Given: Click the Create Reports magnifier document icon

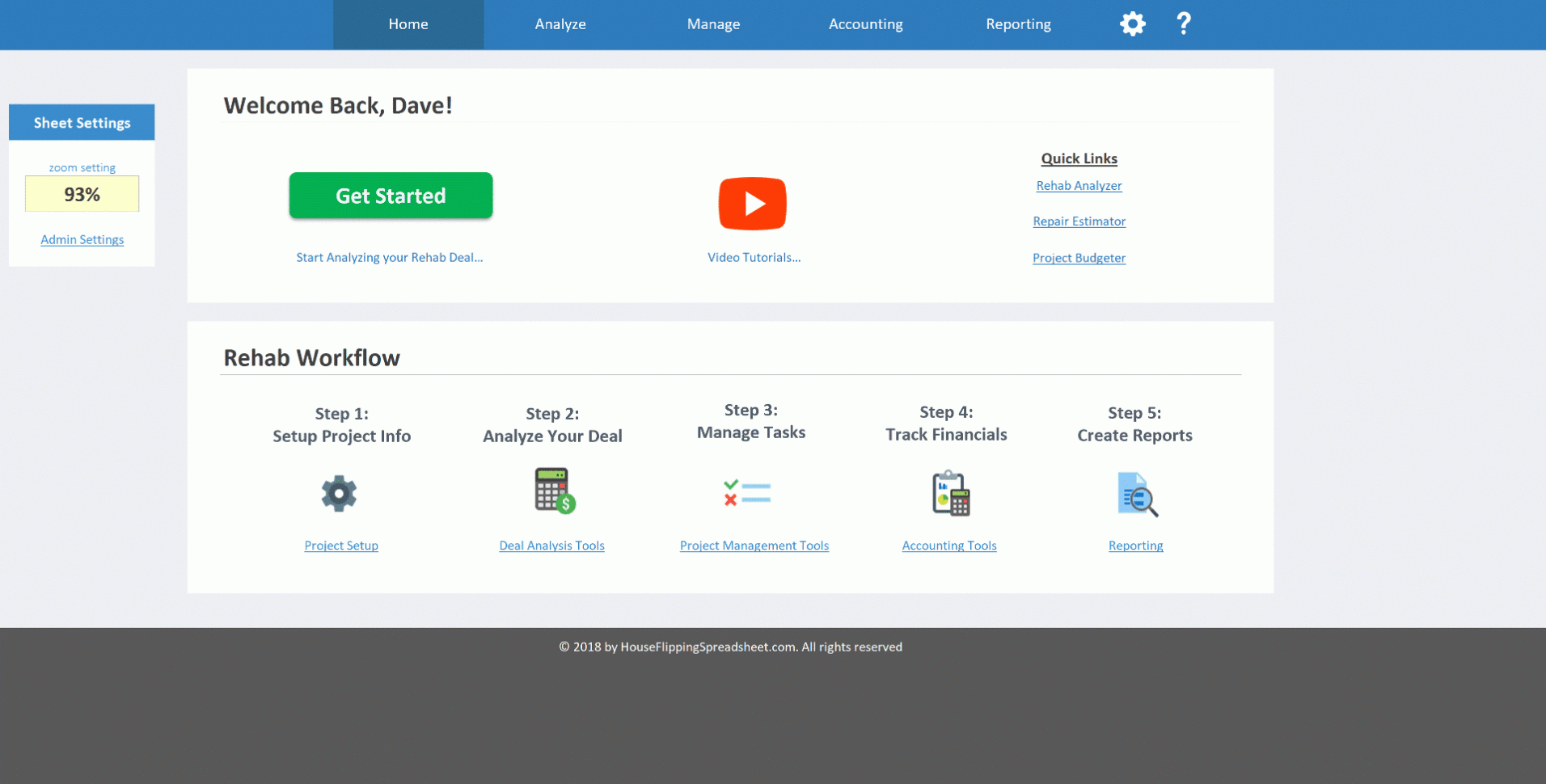Looking at the screenshot, I should pos(1137,495).
